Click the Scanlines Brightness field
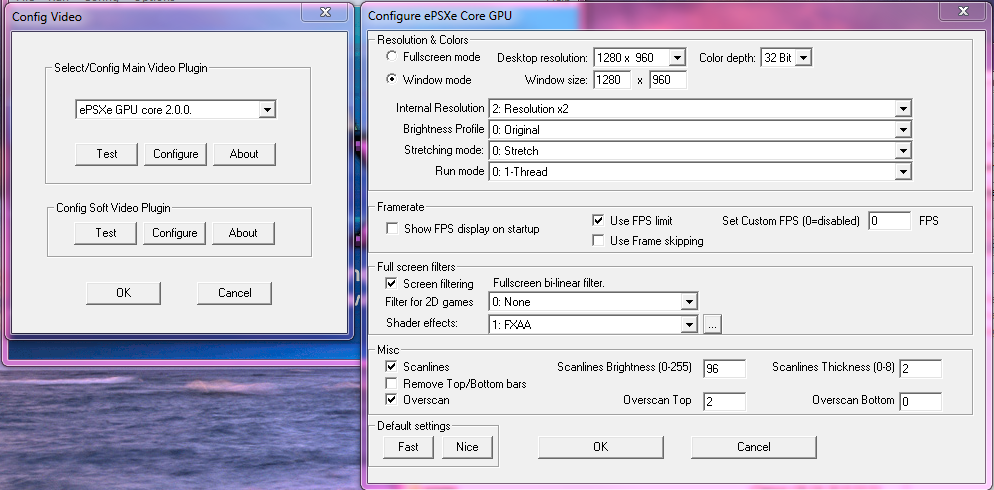This screenshot has height=490, width=994. point(725,368)
